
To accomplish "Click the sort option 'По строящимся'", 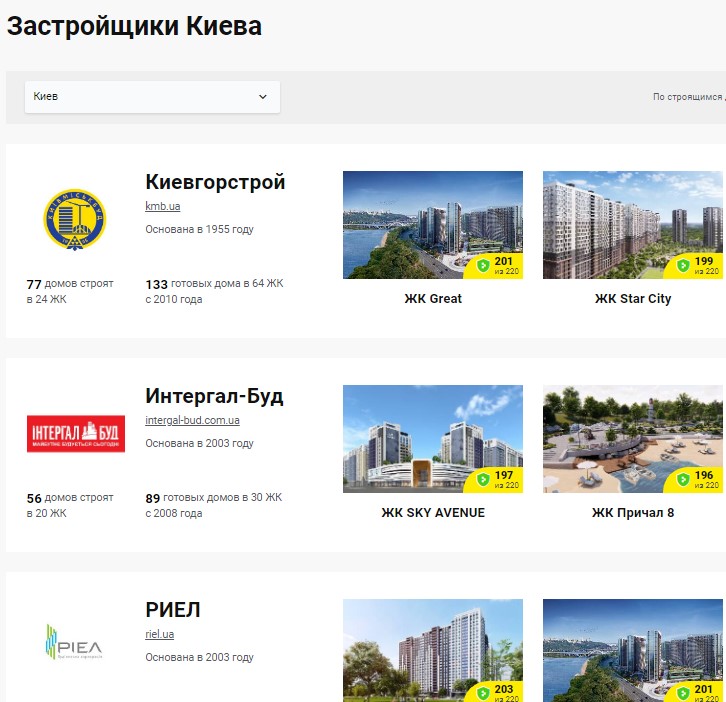I will [688, 97].
